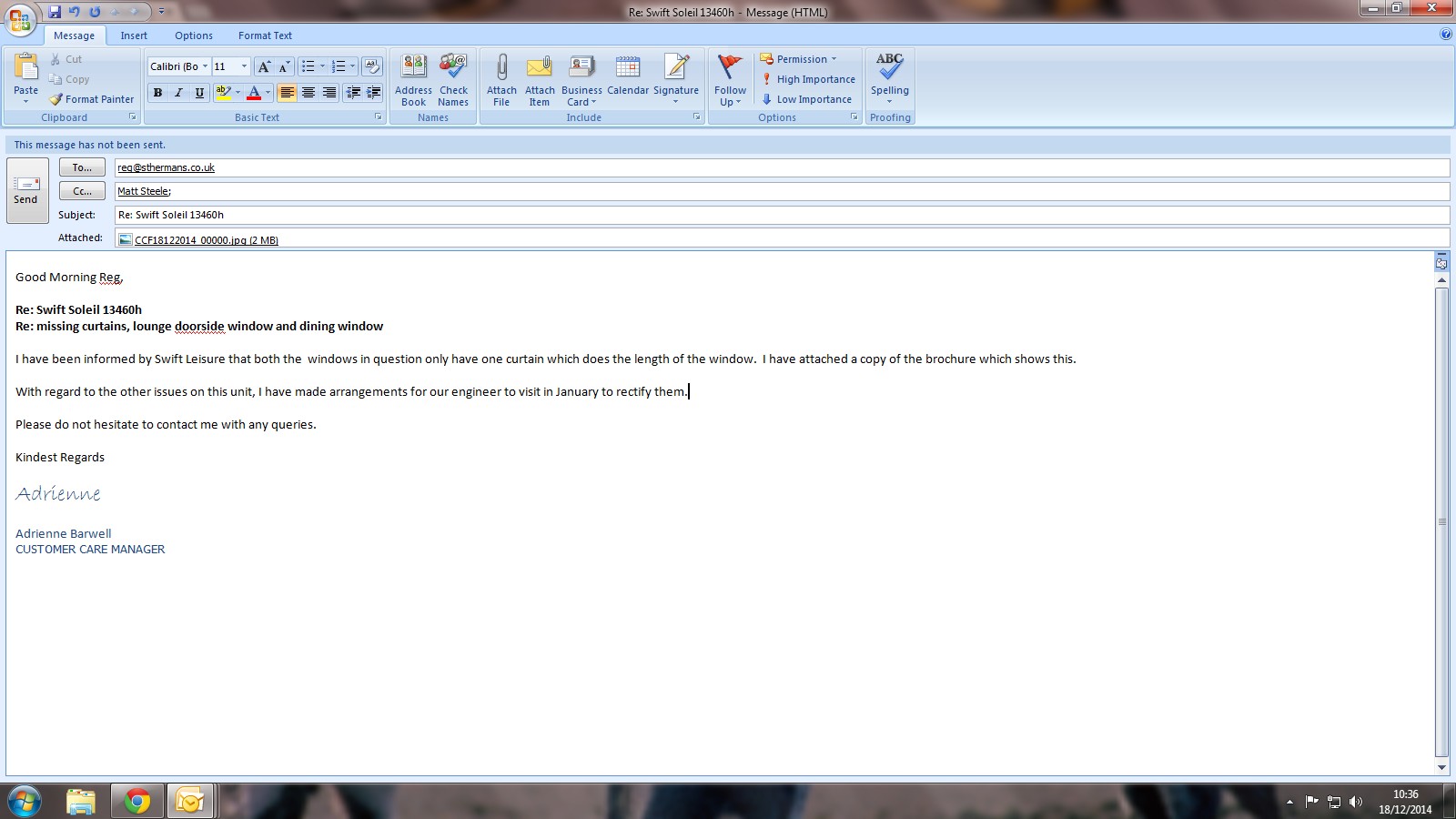1456x819 pixels.
Task: Apply a numbered list
Action: pyautogui.click(x=339, y=66)
